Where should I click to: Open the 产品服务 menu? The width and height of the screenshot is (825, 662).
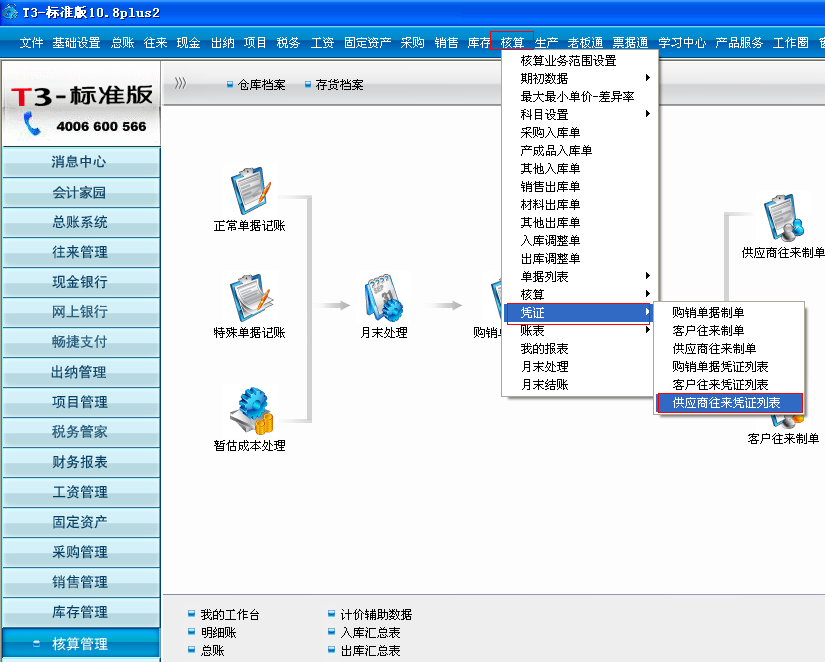pos(739,42)
